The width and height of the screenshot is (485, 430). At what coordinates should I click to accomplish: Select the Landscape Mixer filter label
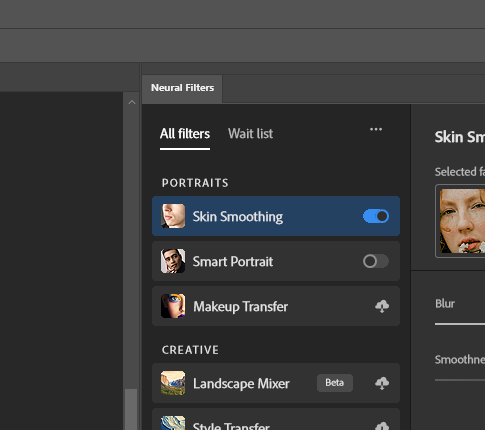[241, 384]
